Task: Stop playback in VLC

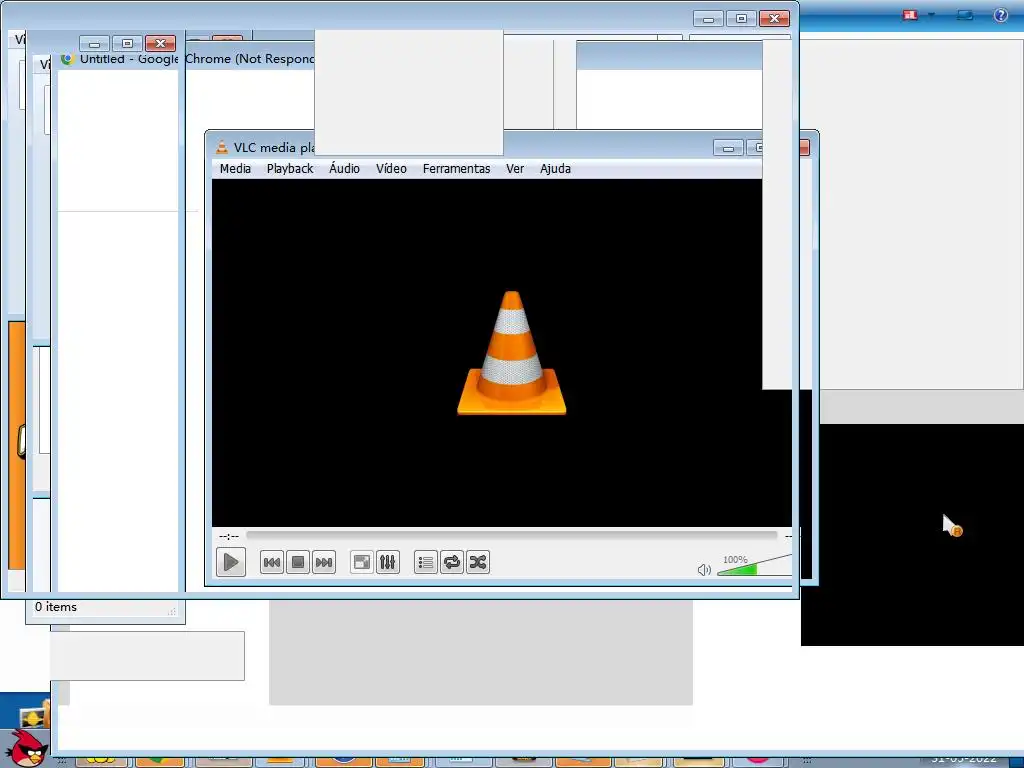Action: click(298, 562)
